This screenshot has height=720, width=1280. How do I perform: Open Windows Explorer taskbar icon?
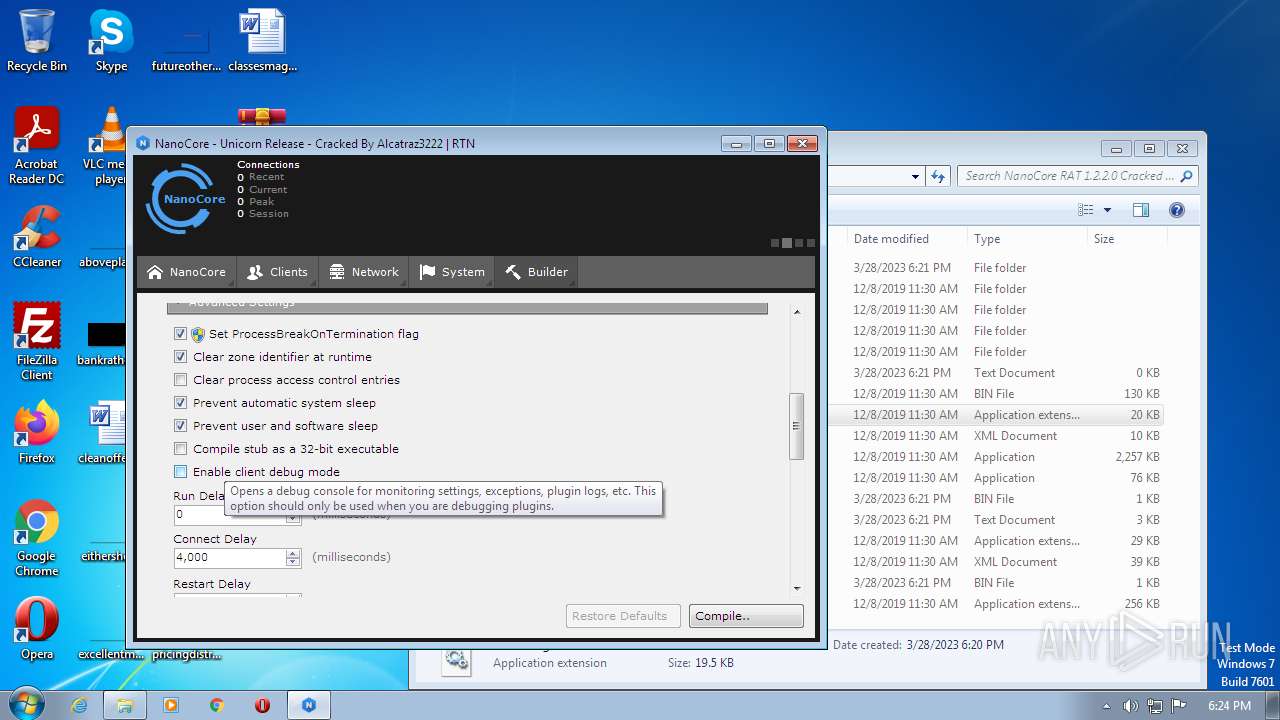click(x=125, y=705)
